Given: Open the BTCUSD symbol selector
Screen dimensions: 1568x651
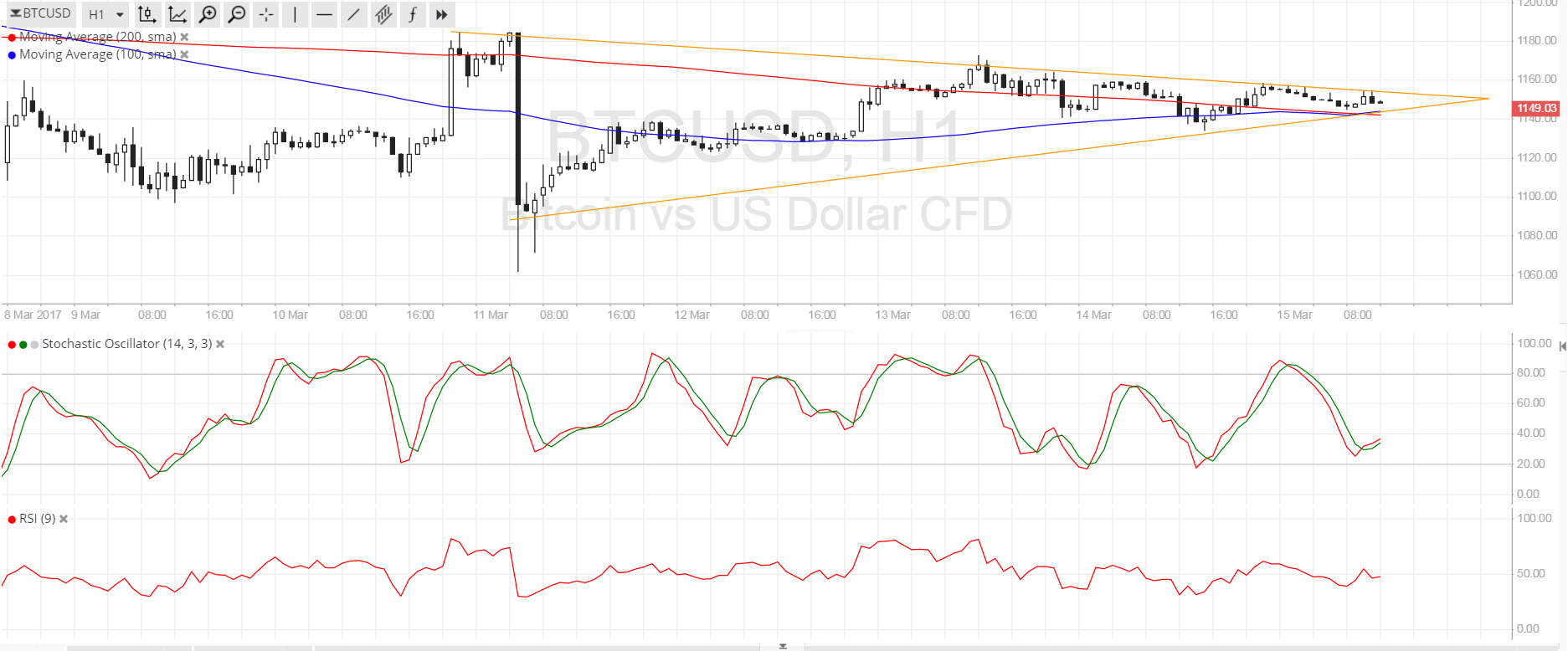Looking at the screenshot, I should click(x=40, y=13).
